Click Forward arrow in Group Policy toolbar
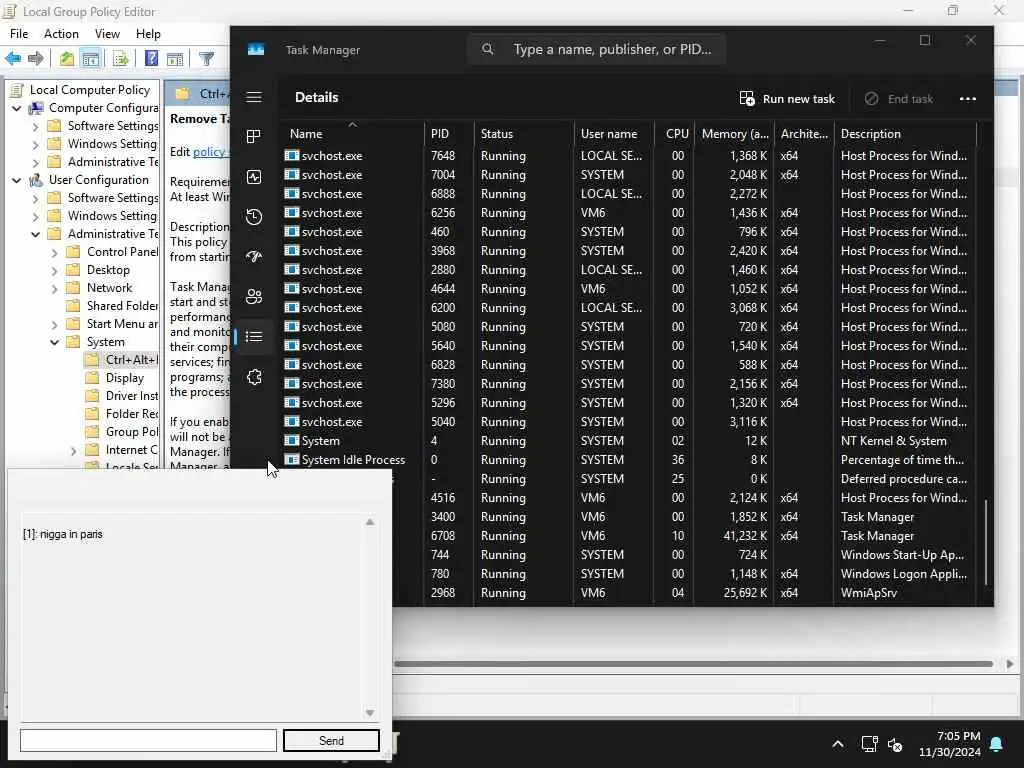Viewport: 1024px width, 768px height. pyautogui.click(x=35, y=59)
